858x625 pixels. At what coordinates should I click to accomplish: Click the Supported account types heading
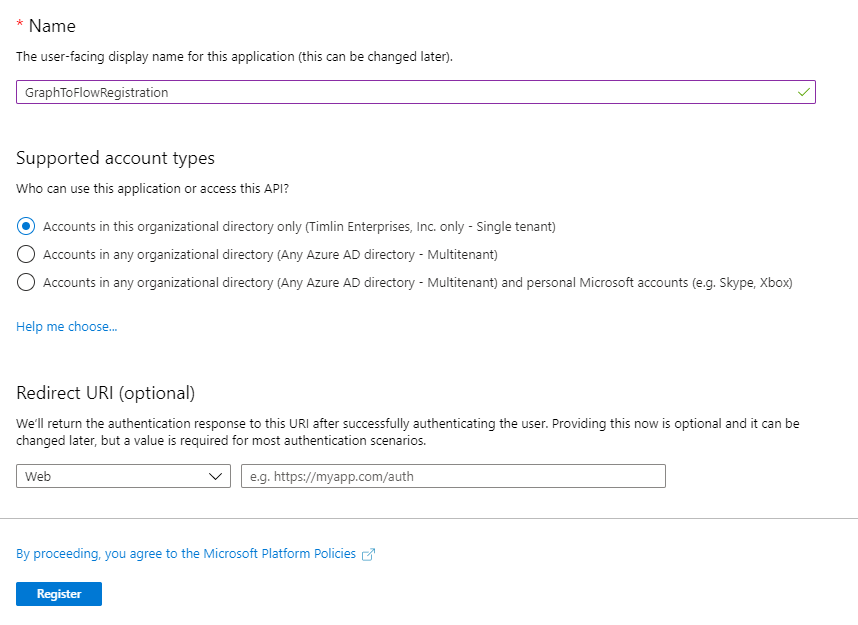[115, 158]
